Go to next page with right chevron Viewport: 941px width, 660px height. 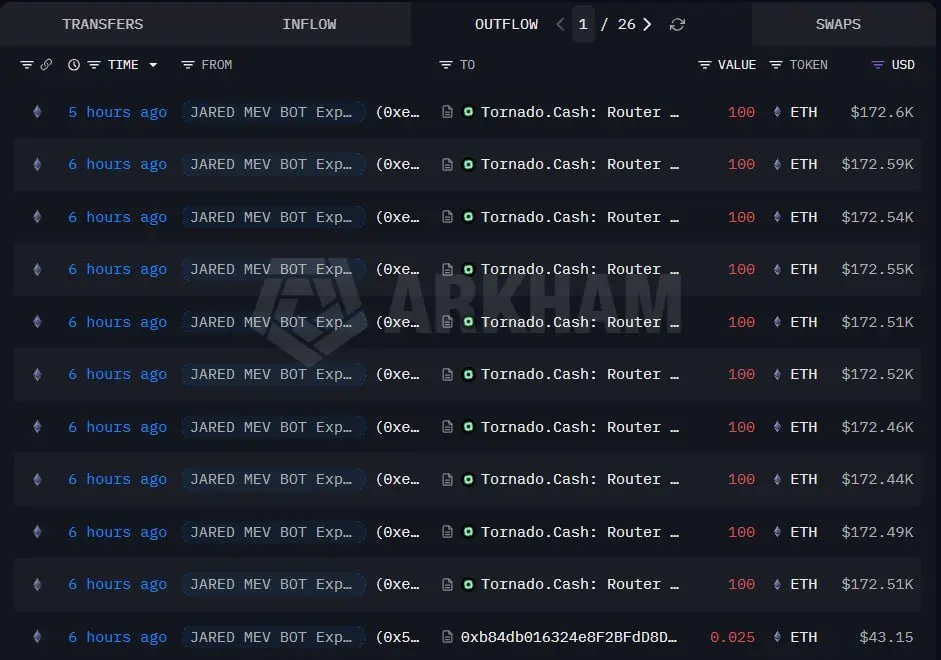click(647, 25)
